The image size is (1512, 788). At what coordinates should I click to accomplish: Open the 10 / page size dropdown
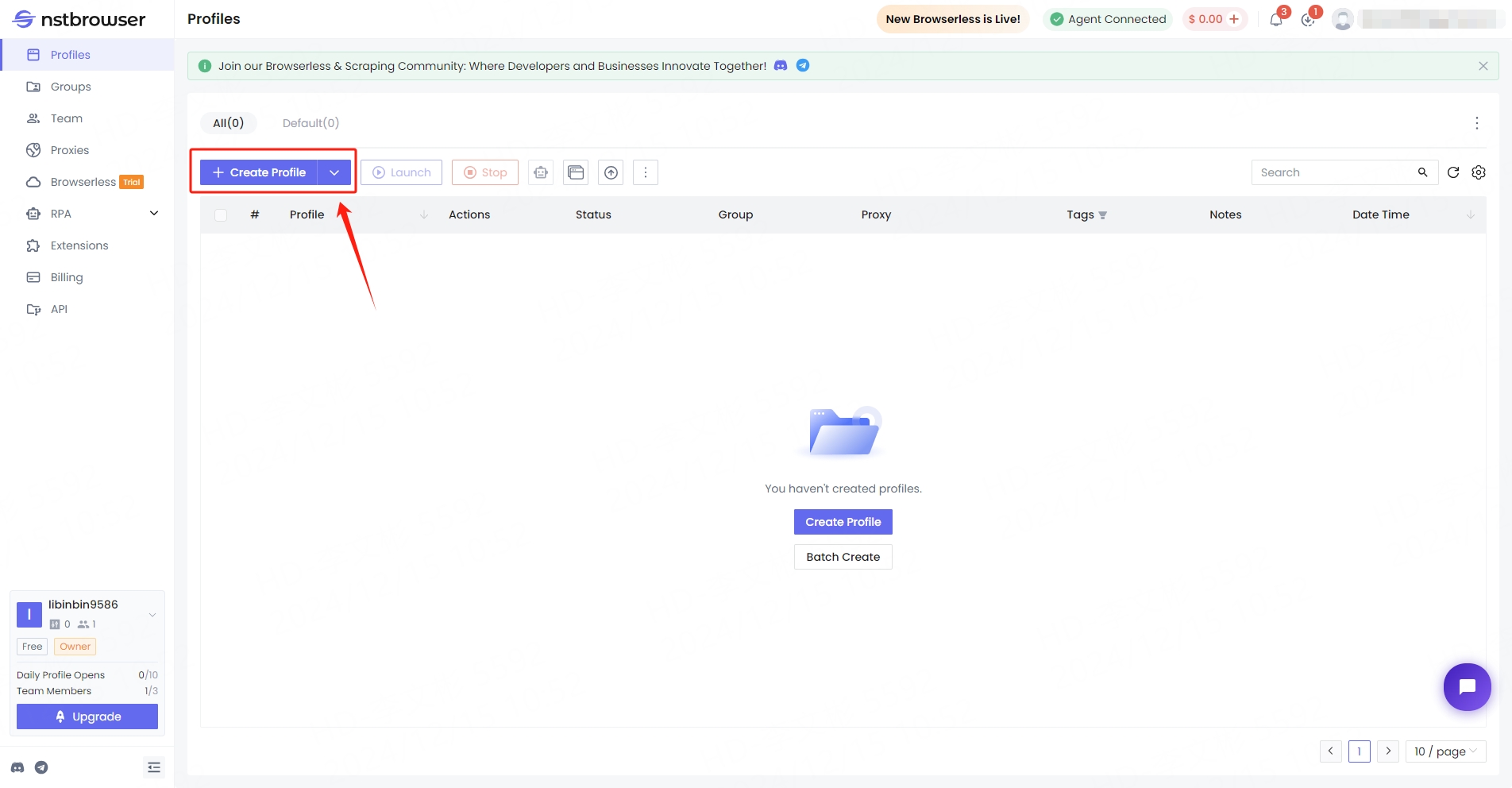click(1445, 751)
